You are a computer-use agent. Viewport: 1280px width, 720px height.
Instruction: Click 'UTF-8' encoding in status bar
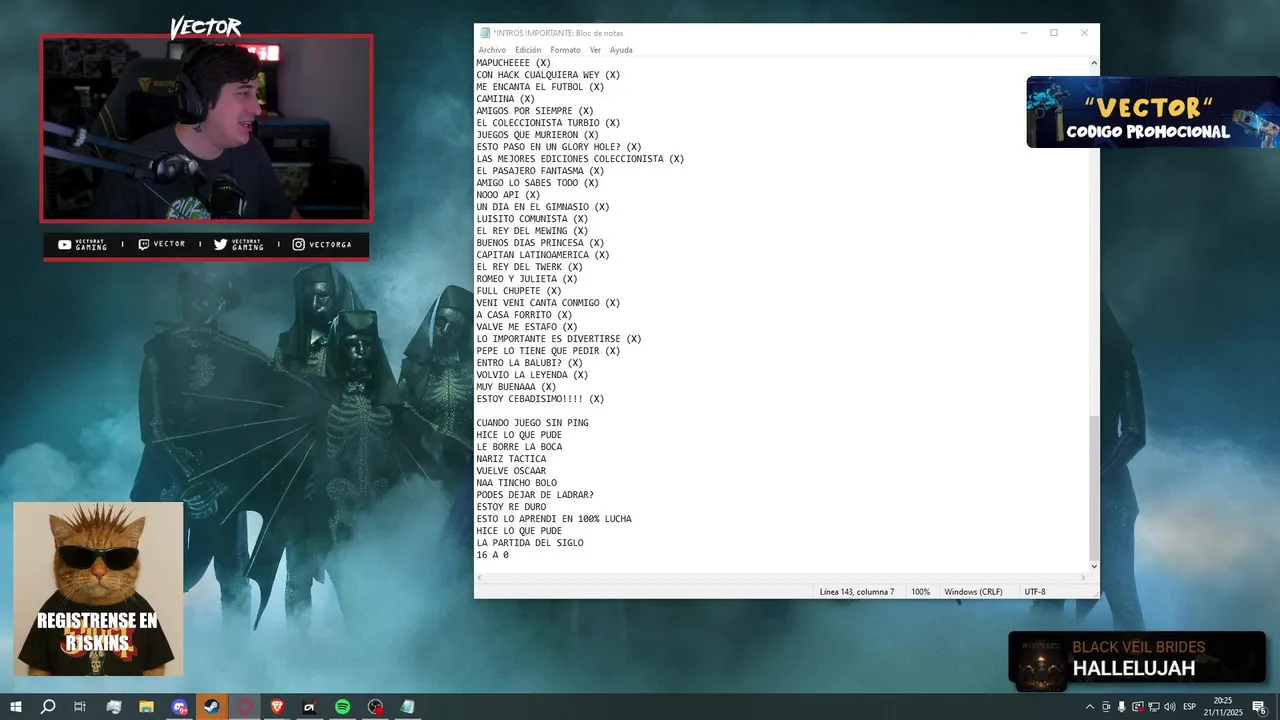click(x=1035, y=592)
